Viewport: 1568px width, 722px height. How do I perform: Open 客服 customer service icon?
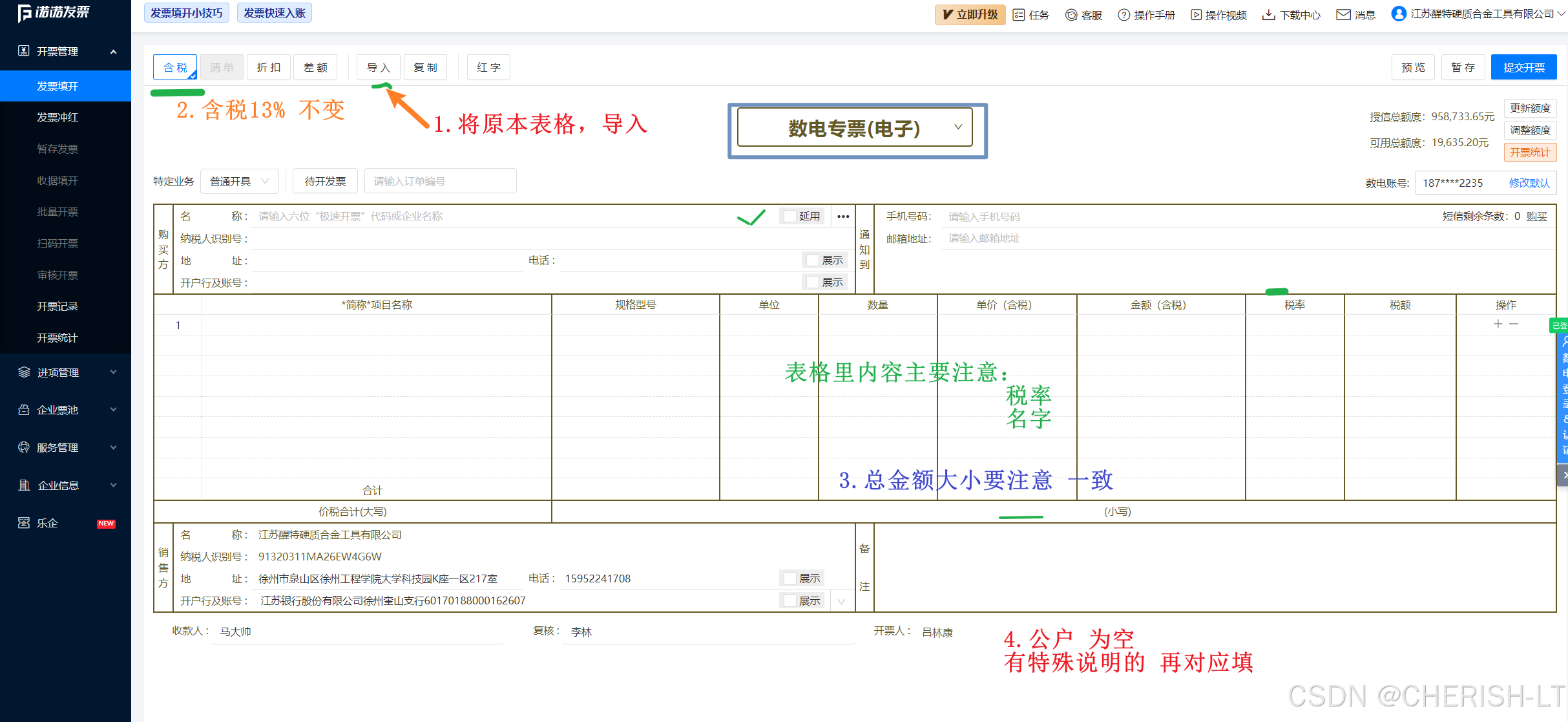coord(1071,15)
